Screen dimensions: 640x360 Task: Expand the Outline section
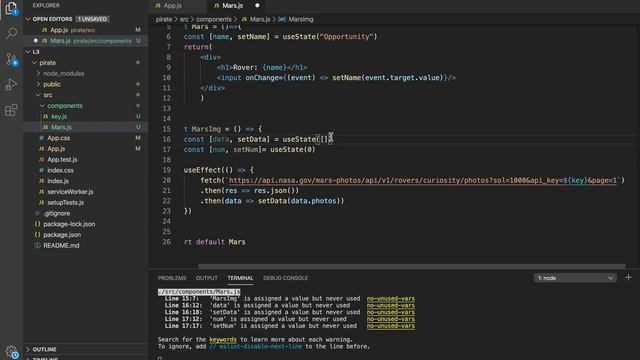coord(28,350)
